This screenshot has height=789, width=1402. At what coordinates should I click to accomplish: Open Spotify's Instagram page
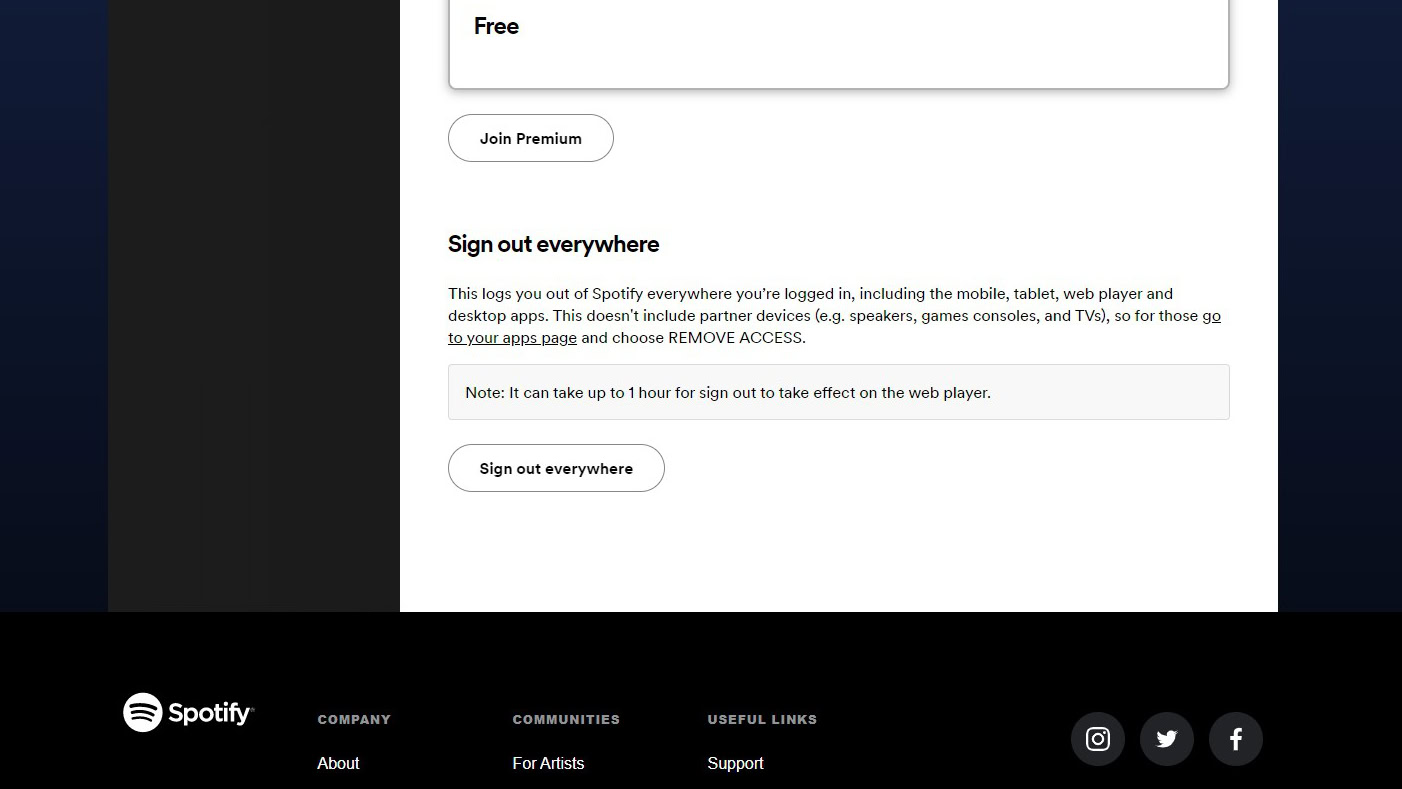(x=1098, y=739)
